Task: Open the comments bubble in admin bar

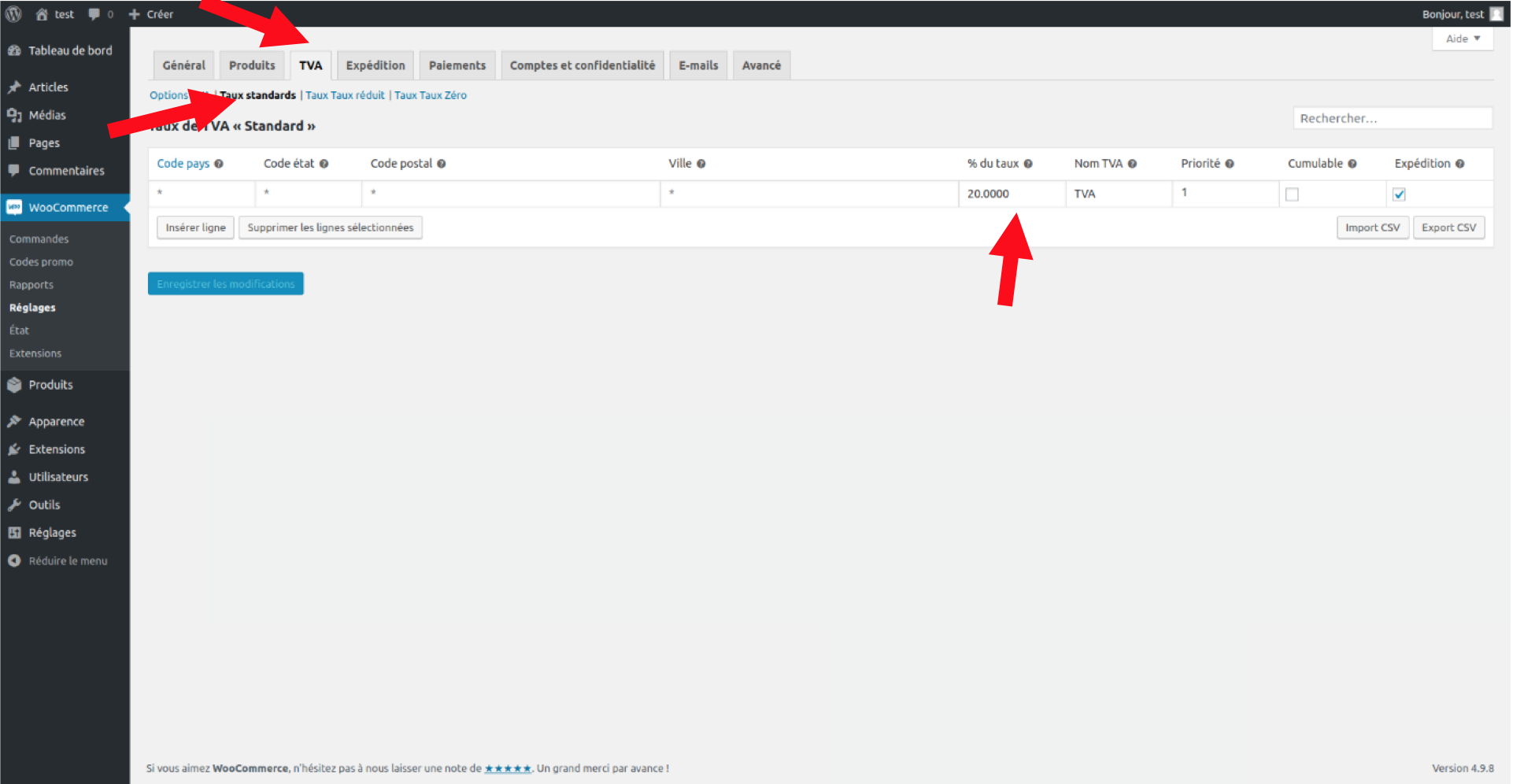Action: coord(94,14)
